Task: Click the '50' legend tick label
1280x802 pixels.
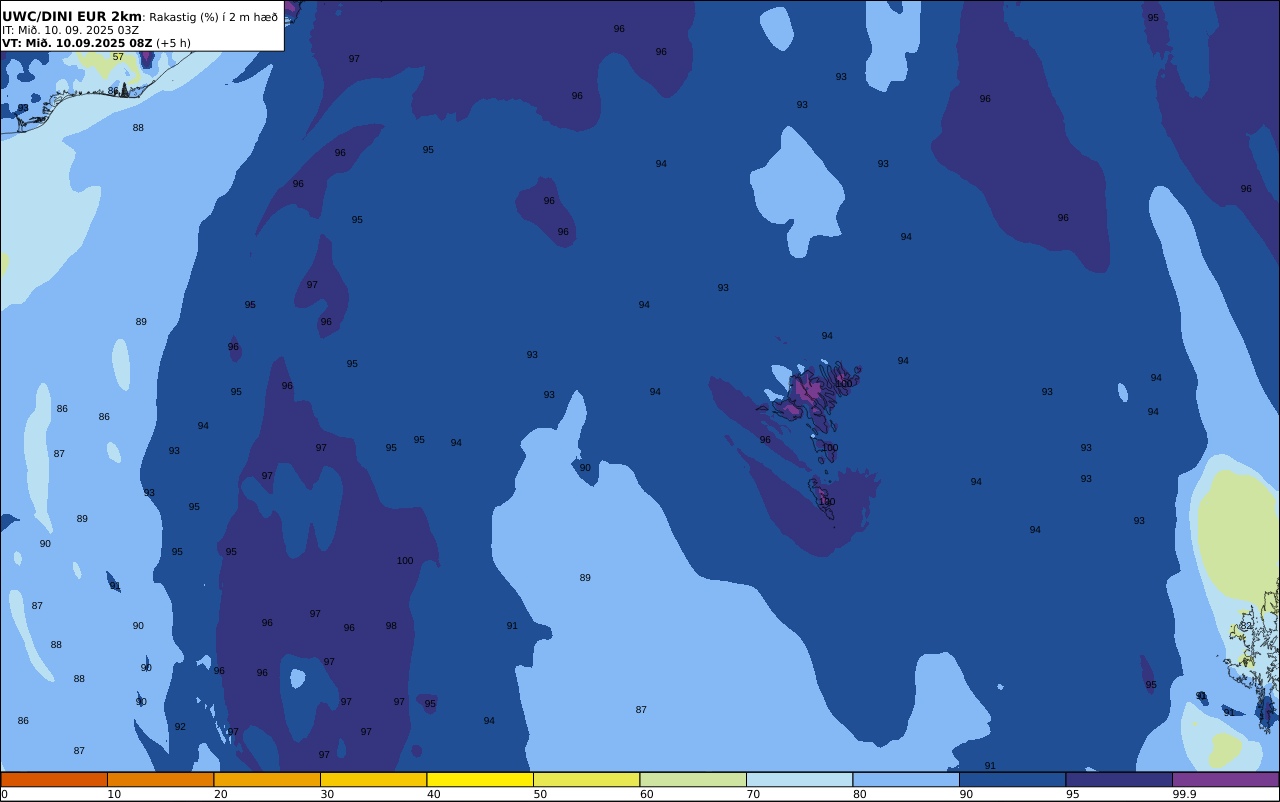Action: [x=540, y=794]
